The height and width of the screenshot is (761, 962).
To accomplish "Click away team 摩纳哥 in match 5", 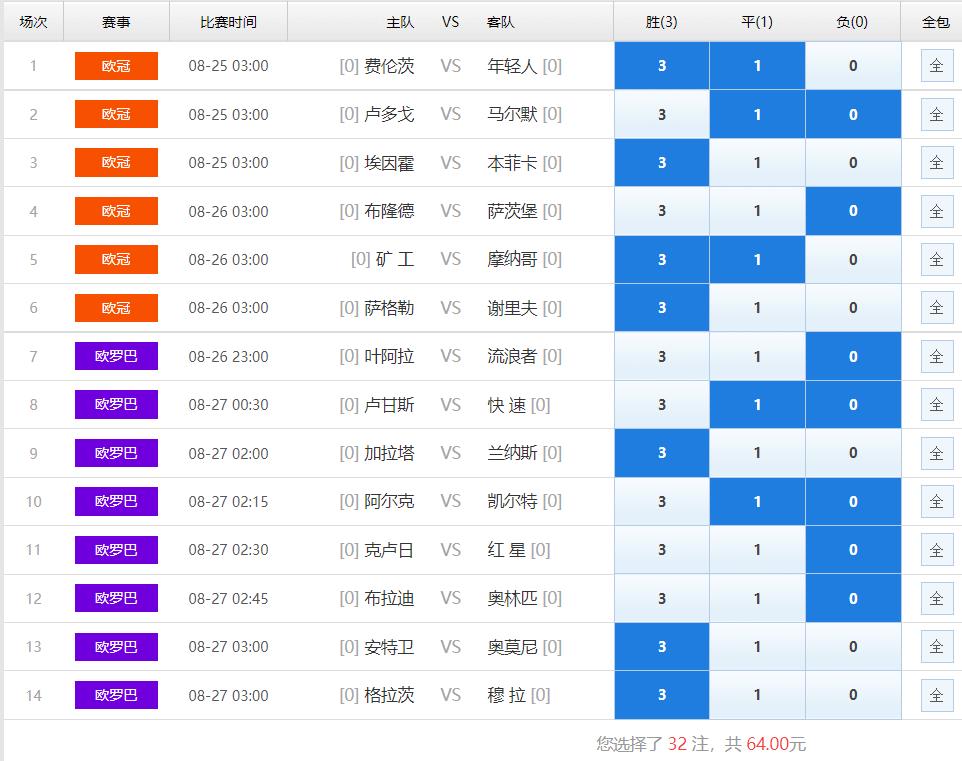I will 512,260.
